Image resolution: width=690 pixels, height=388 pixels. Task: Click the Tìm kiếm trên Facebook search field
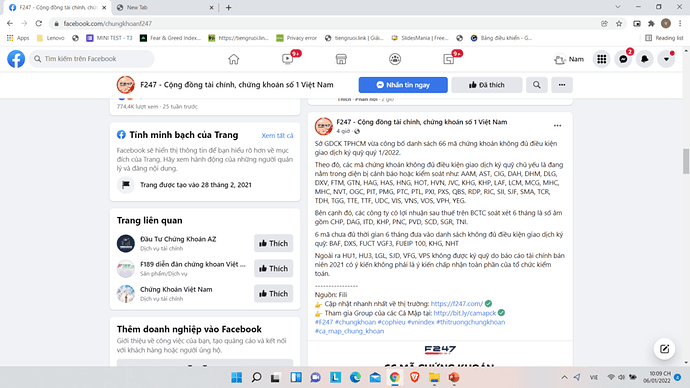pos(92,59)
